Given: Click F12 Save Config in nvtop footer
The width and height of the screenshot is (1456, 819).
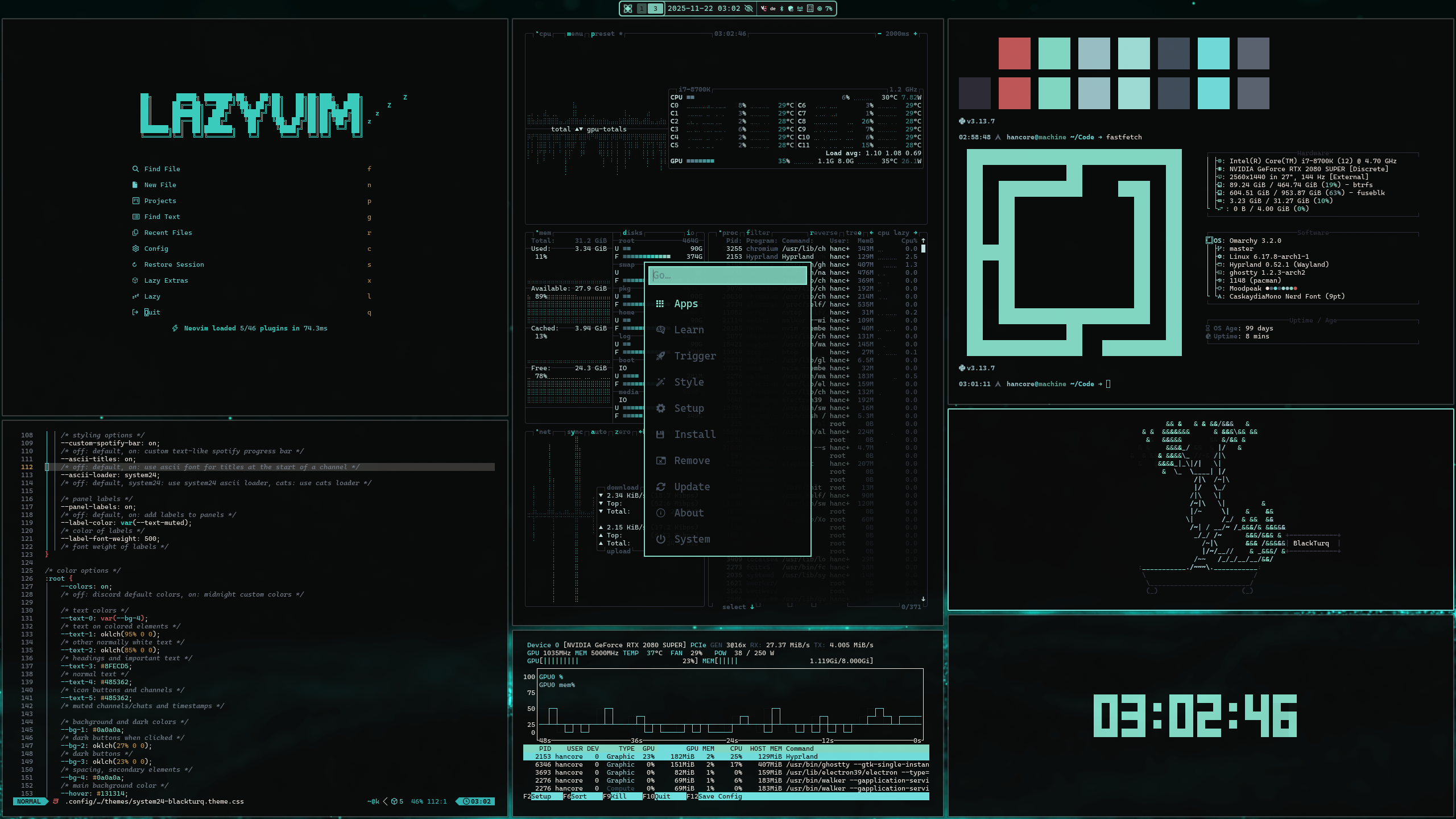Looking at the screenshot, I should pyautogui.click(x=714, y=796).
